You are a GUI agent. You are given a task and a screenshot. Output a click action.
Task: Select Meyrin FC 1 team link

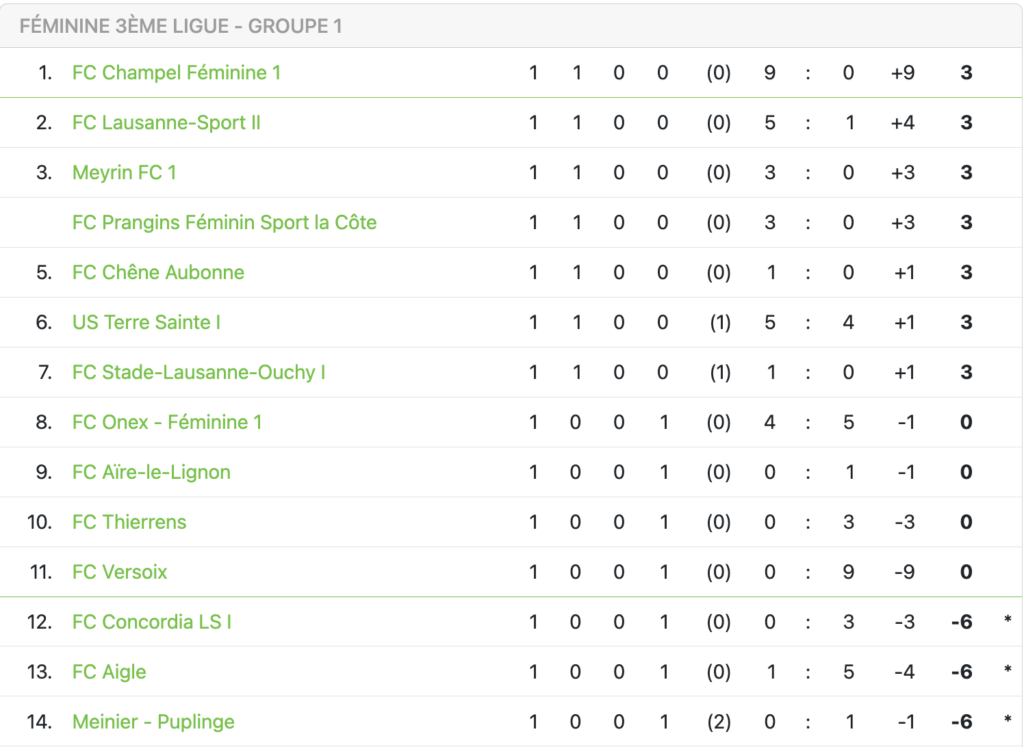124,172
